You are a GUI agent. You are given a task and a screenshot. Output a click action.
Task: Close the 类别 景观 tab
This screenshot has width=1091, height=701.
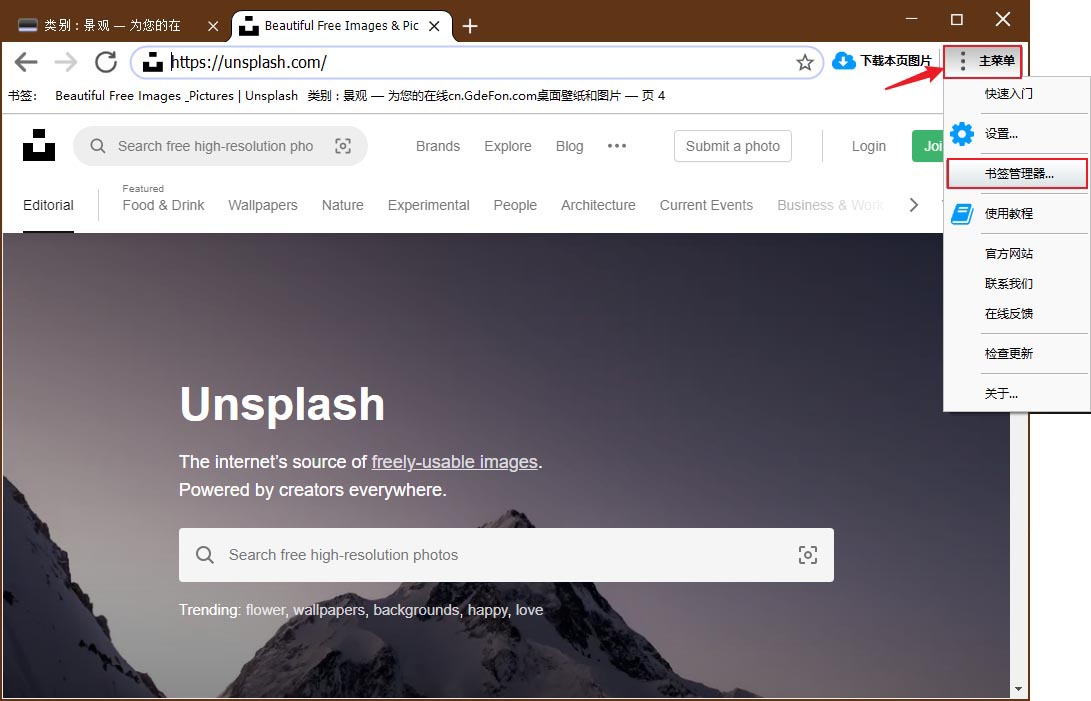[213, 26]
